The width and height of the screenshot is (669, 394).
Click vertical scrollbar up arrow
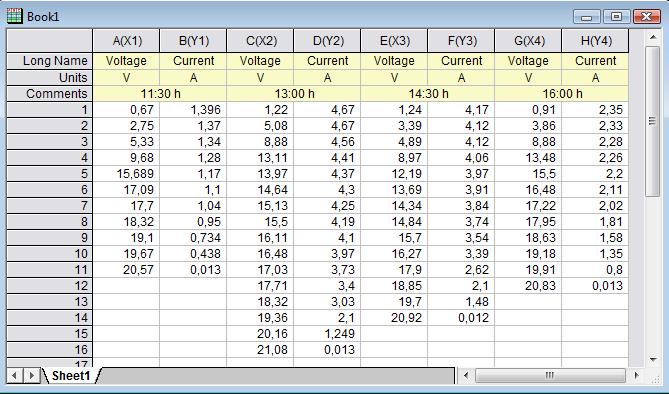pos(653,37)
